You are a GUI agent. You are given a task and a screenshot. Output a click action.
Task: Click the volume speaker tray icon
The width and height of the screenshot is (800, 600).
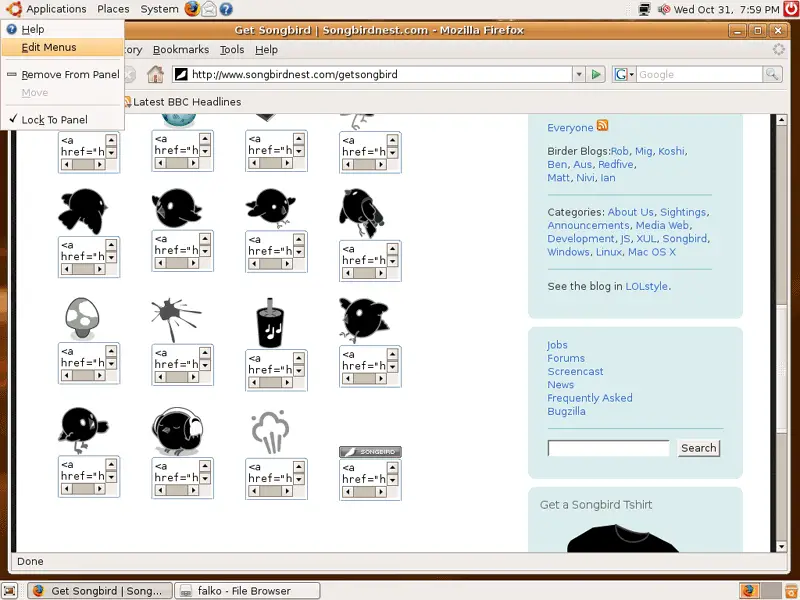(664, 9)
